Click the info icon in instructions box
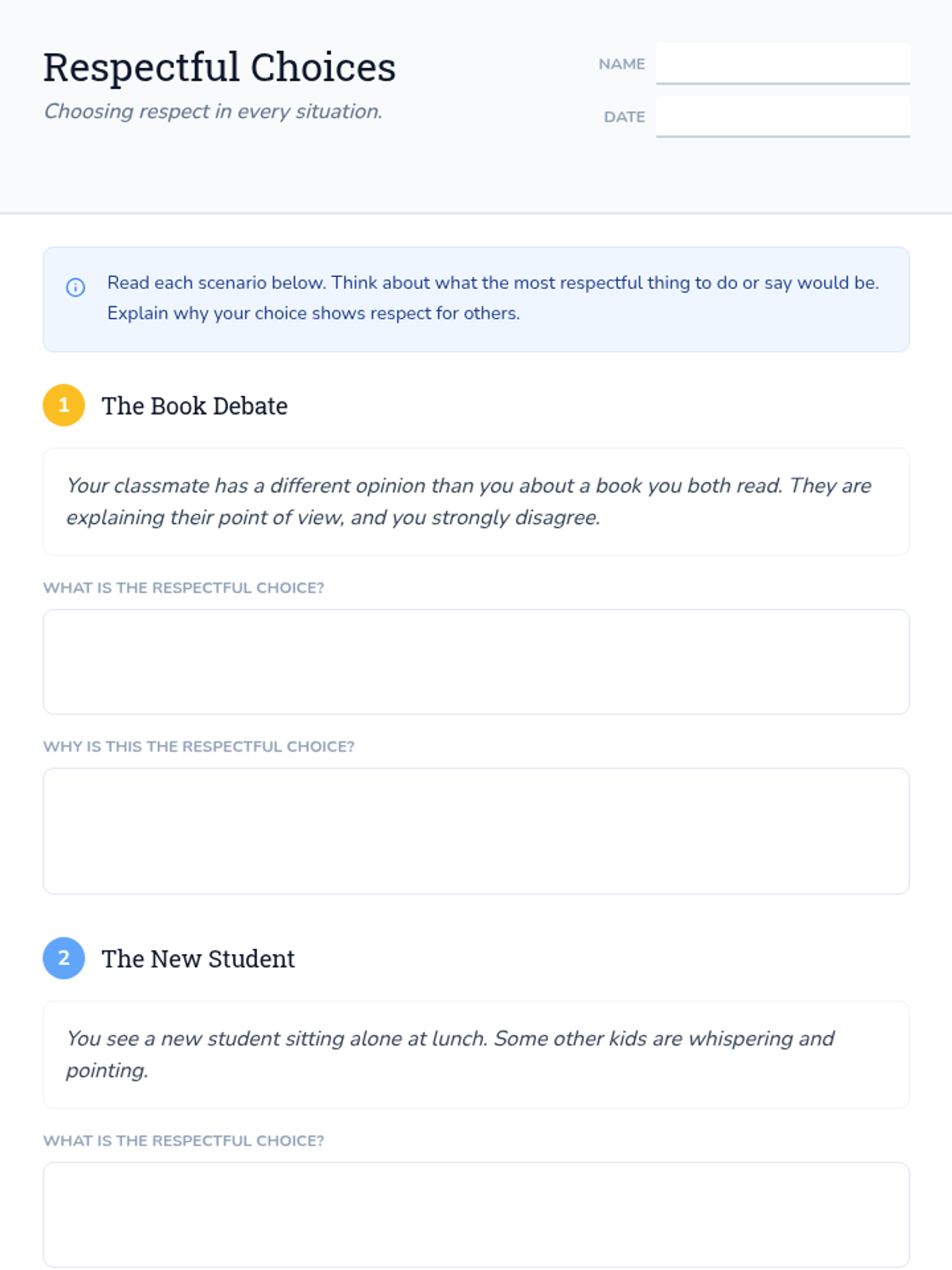 75,287
